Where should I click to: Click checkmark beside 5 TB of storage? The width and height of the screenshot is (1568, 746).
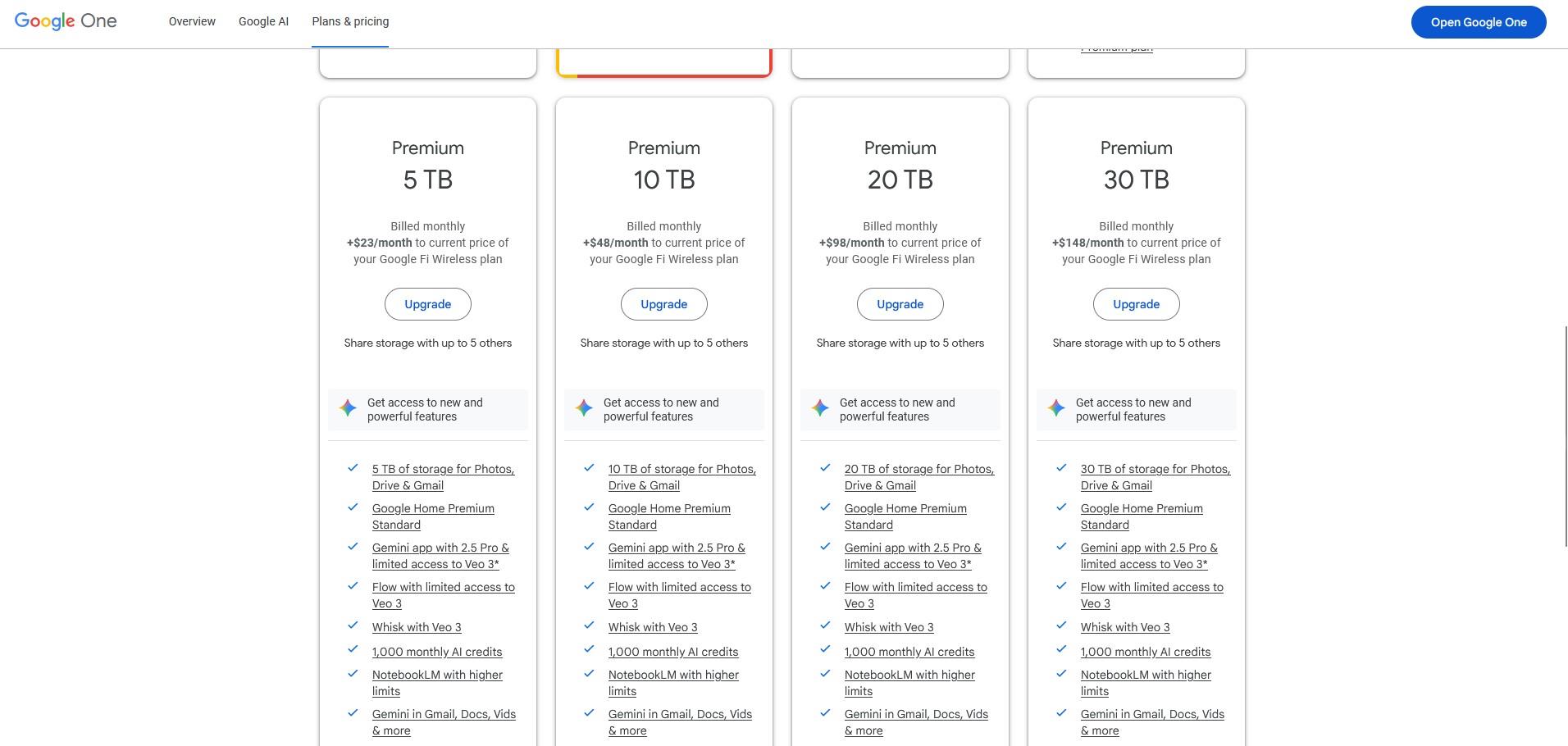(353, 468)
